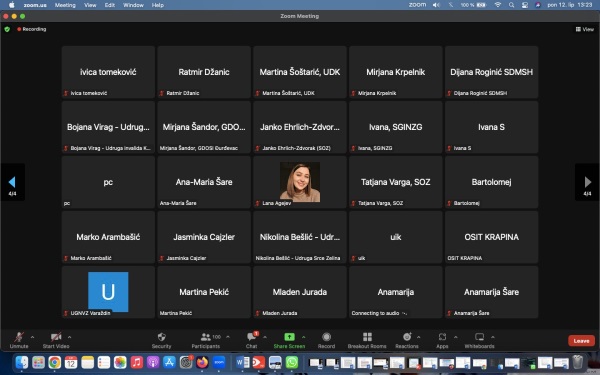This screenshot has height=375, width=600.
Task: Open the View layout options
Action: pos(585,29)
